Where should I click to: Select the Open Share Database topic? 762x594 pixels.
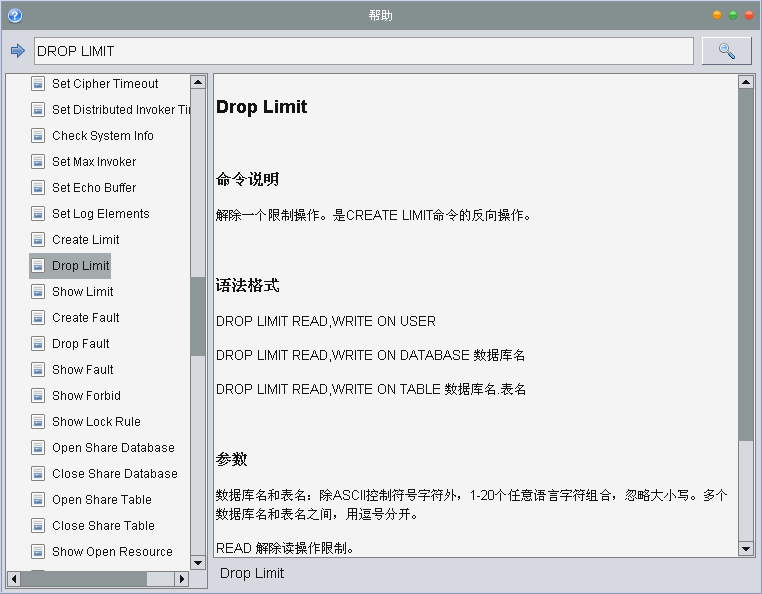click(x=113, y=448)
